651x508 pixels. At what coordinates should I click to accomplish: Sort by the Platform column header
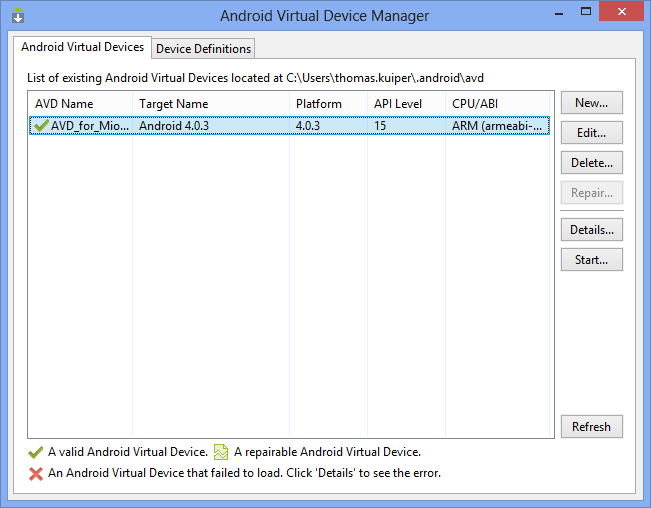pyautogui.click(x=328, y=104)
